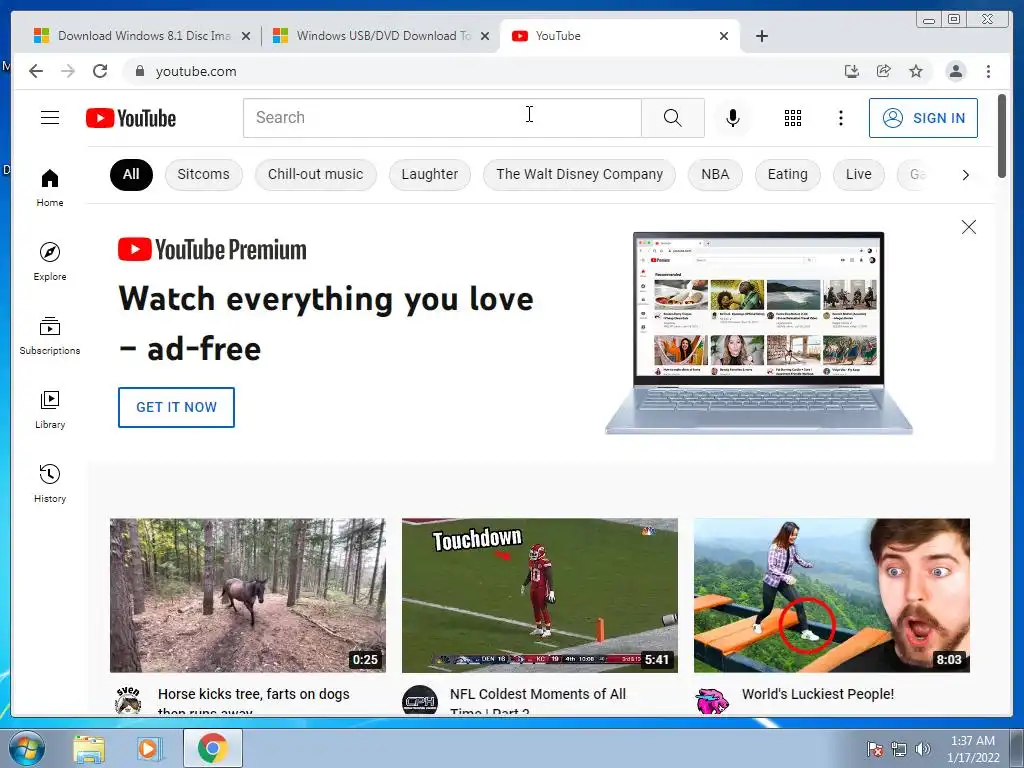Click the install app icon in address bar
The width and height of the screenshot is (1024, 768).
click(851, 71)
